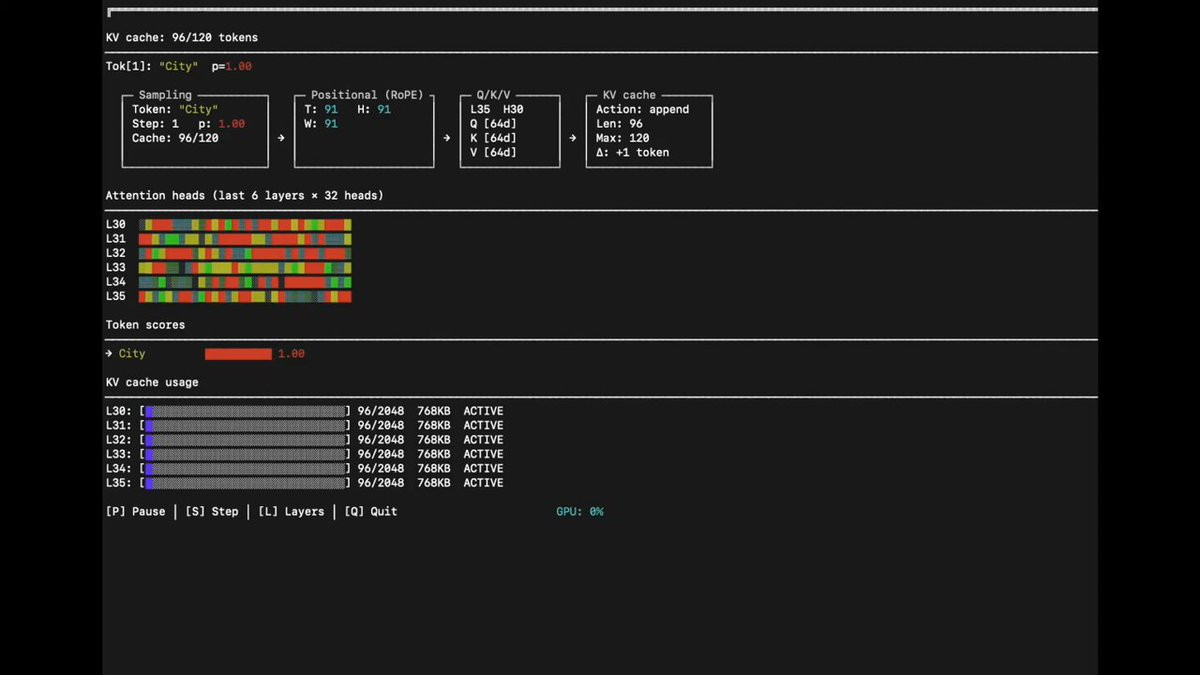1200x675 pixels.
Task: Click the ACTIVE status on the L30 row
Action: click(x=483, y=411)
